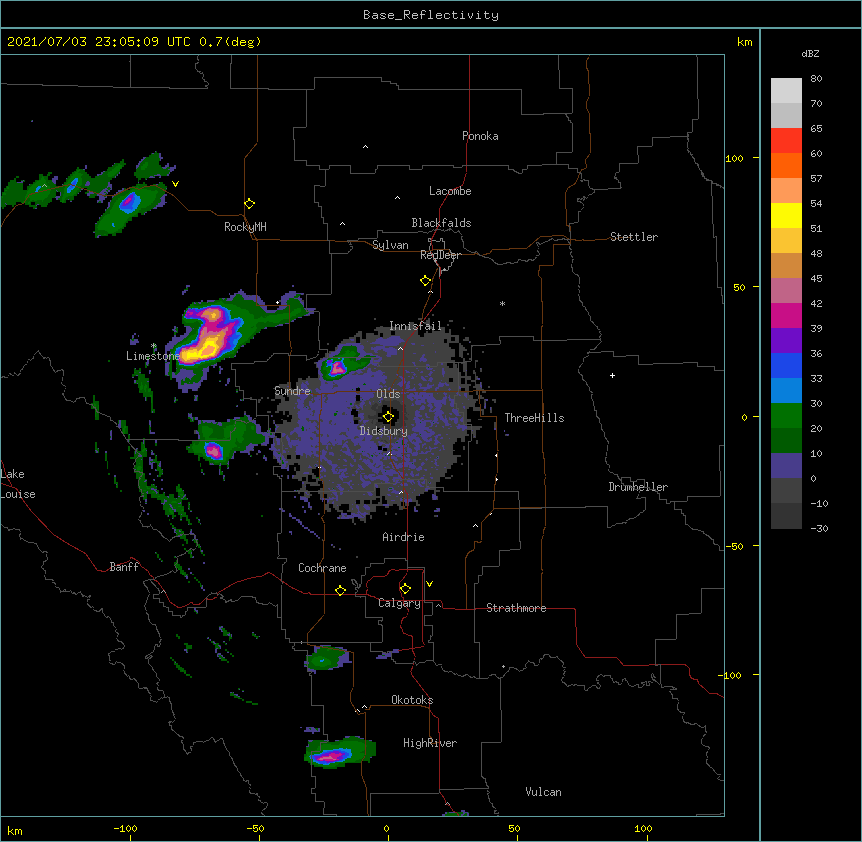Click the yellow v marker northeast of Calgary

(429, 584)
